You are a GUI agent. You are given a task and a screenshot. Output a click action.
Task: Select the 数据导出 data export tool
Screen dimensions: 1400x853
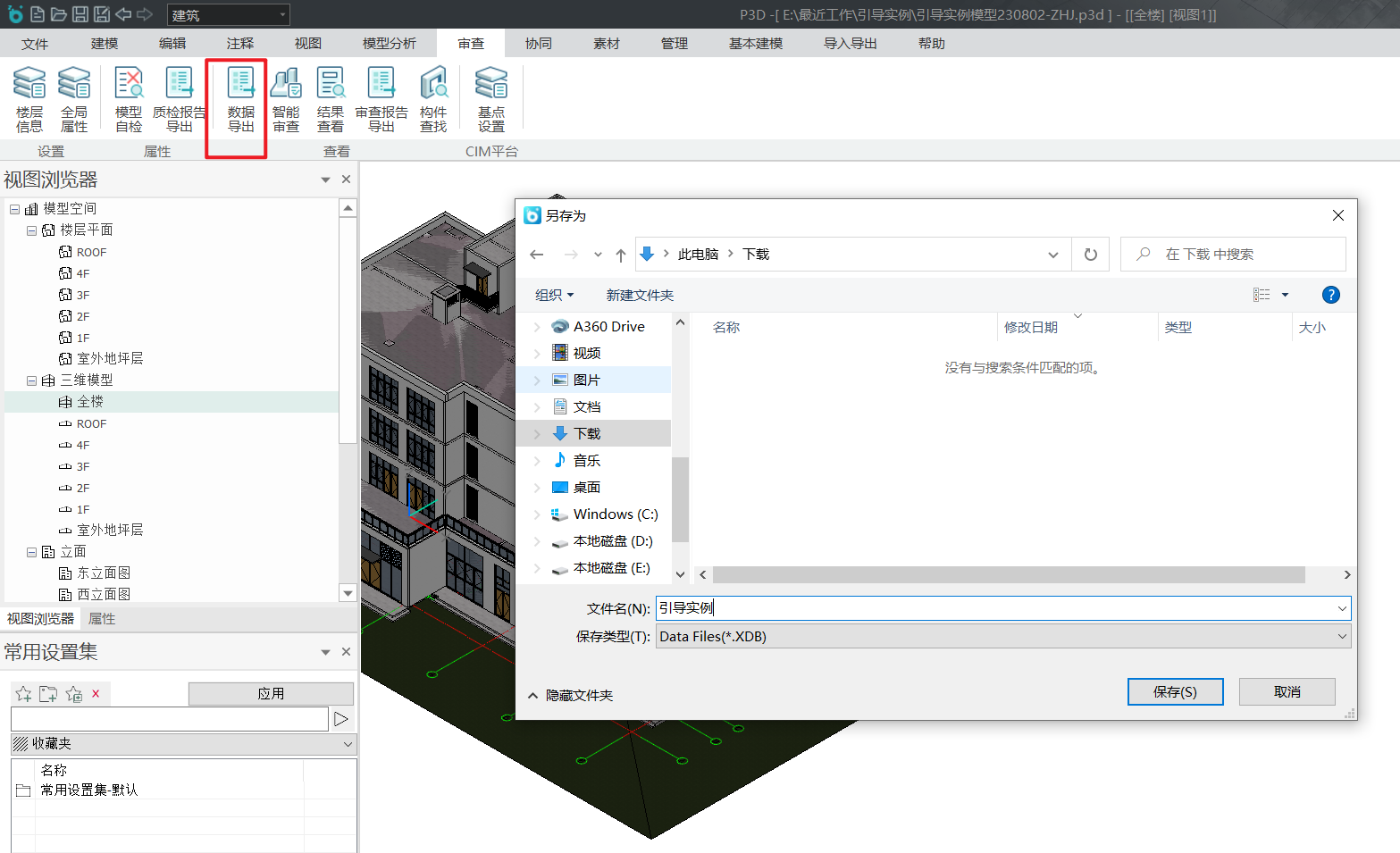coord(240,99)
